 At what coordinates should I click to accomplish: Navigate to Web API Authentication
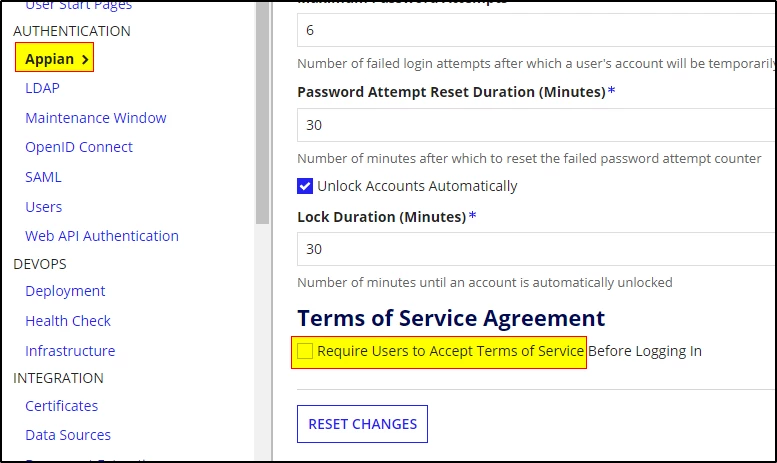point(102,236)
